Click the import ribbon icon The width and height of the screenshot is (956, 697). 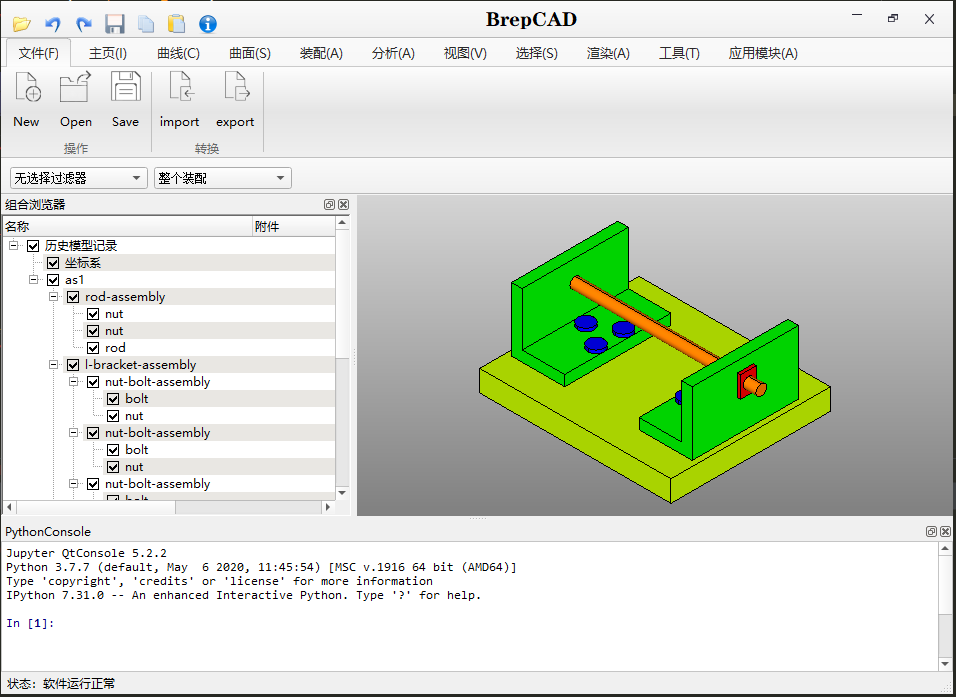tap(179, 99)
